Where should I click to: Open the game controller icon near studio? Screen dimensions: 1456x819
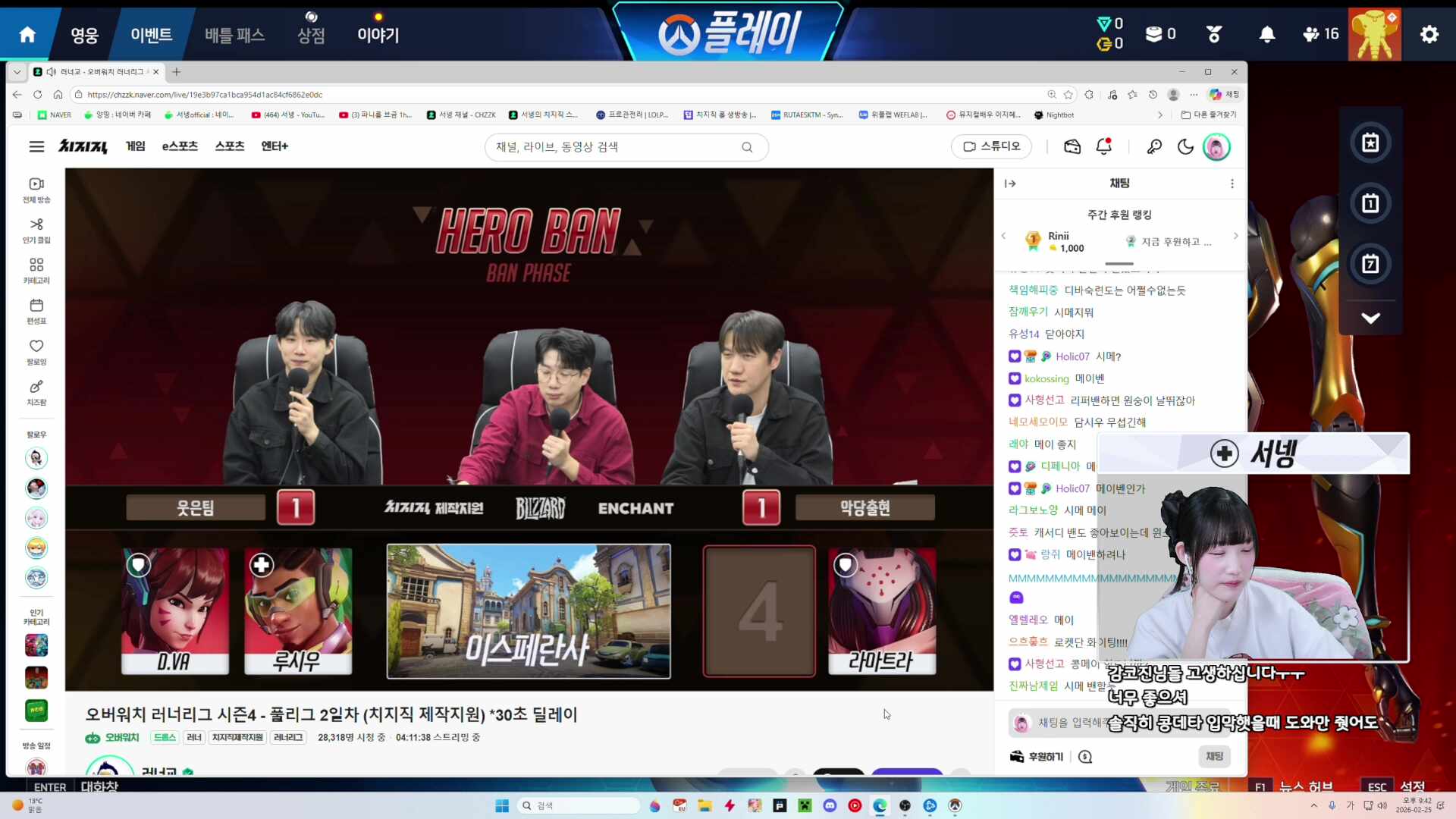[x=1072, y=146]
